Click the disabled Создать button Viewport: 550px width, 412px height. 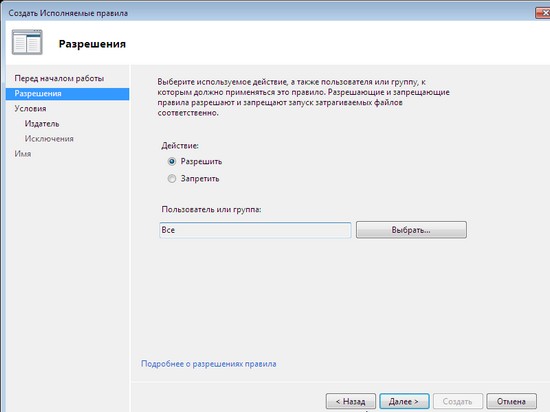(458, 401)
